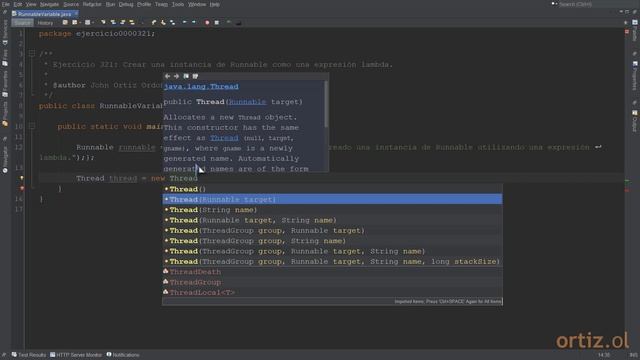Open the Edit menu
This screenshot has height=360, width=640.
18,4
